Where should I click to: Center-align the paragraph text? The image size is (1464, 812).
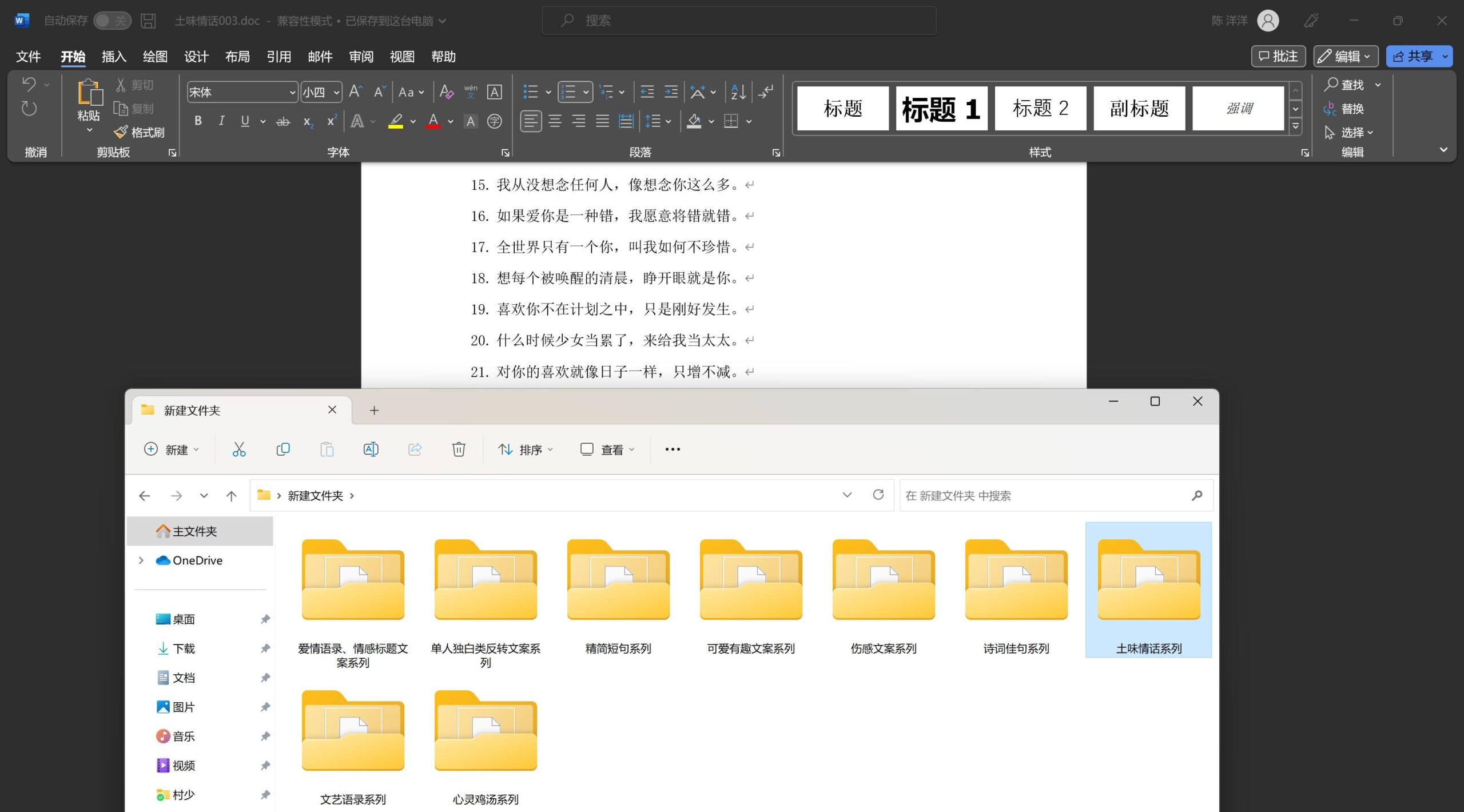pyautogui.click(x=555, y=121)
